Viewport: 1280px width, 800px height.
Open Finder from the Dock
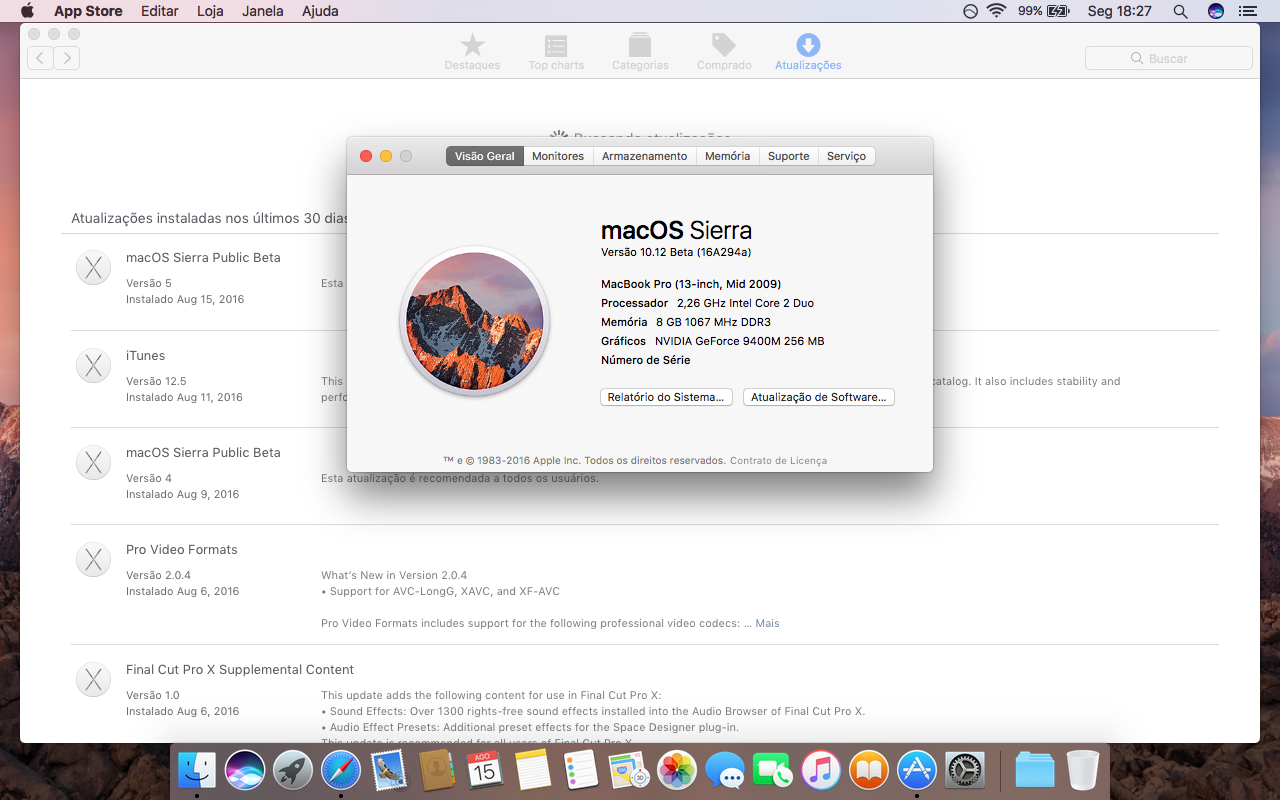click(x=197, y=770)
